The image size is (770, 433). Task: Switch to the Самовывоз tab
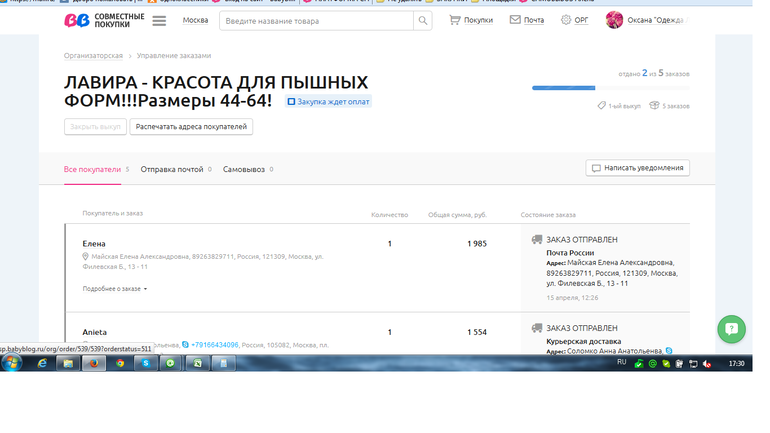tap(244, 169)
